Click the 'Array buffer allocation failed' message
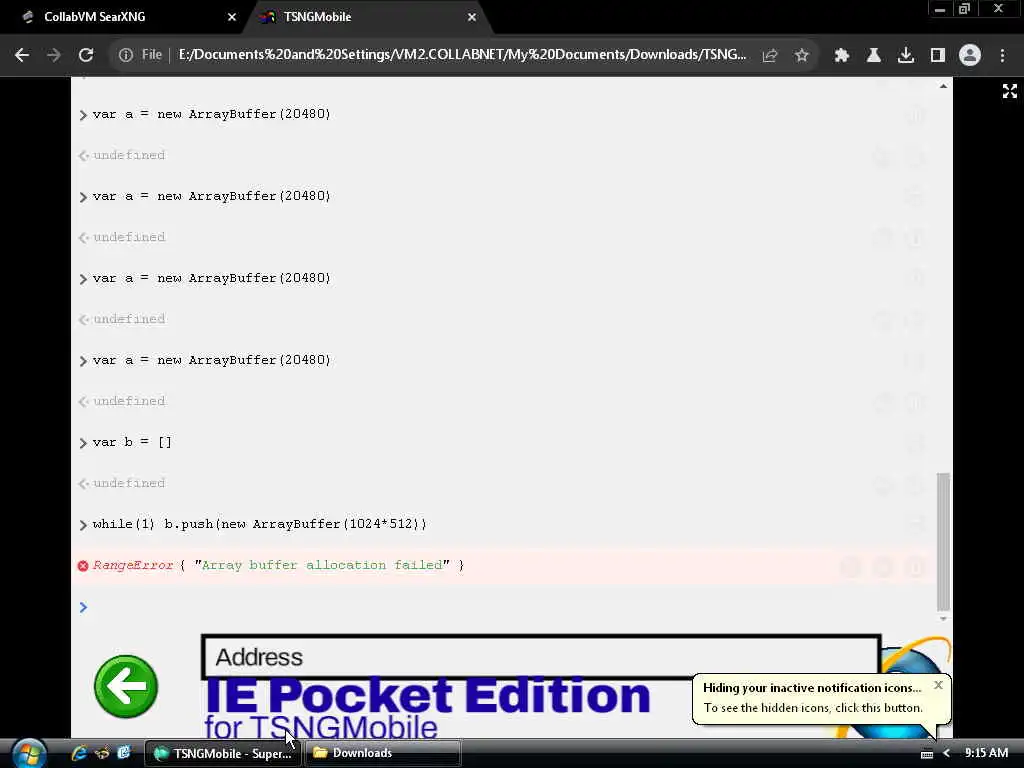 coord(322,565)
